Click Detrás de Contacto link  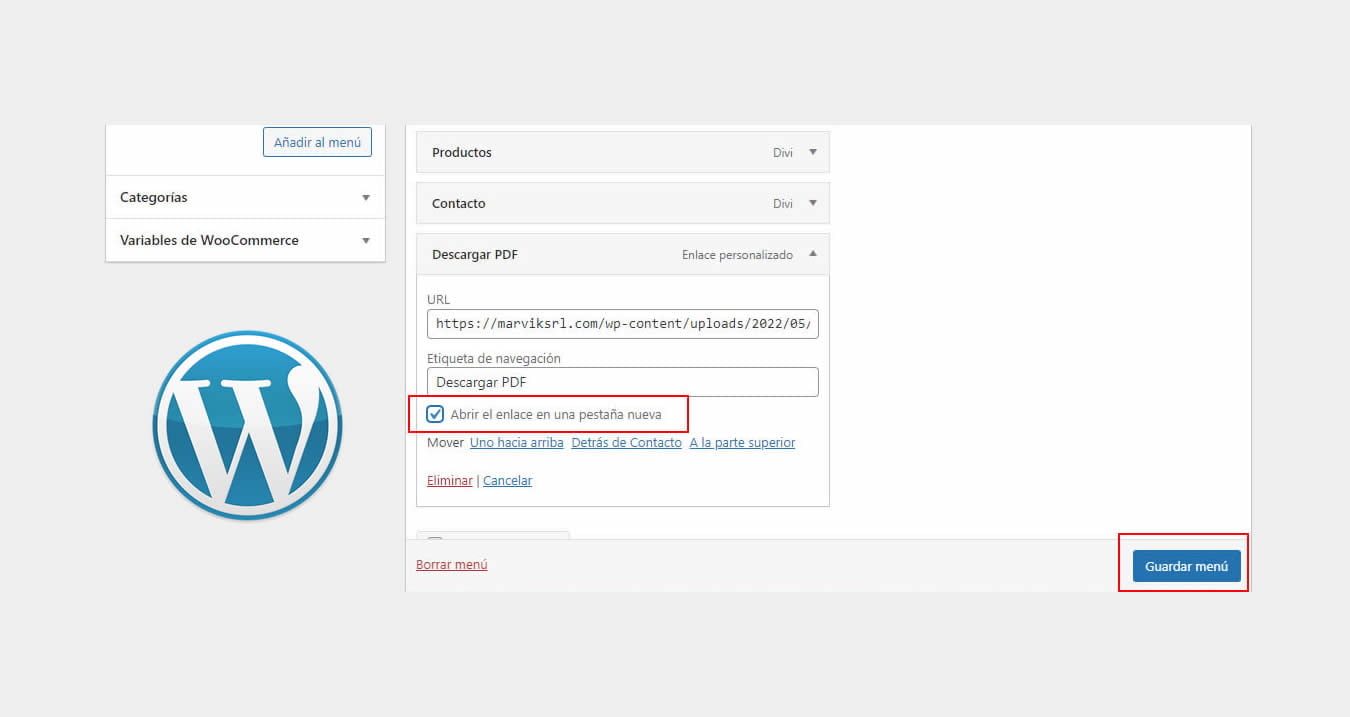click(626, 442)
